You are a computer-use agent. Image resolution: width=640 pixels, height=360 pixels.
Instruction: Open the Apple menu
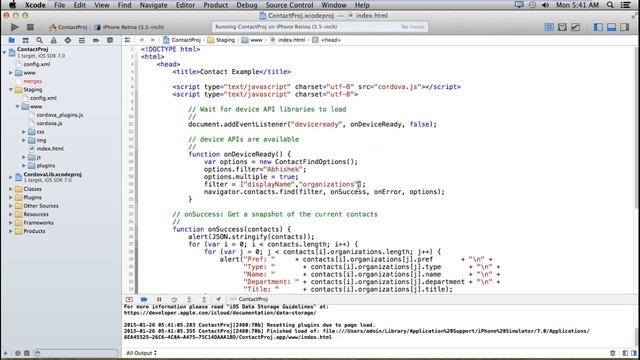click(x=12, y=5)
